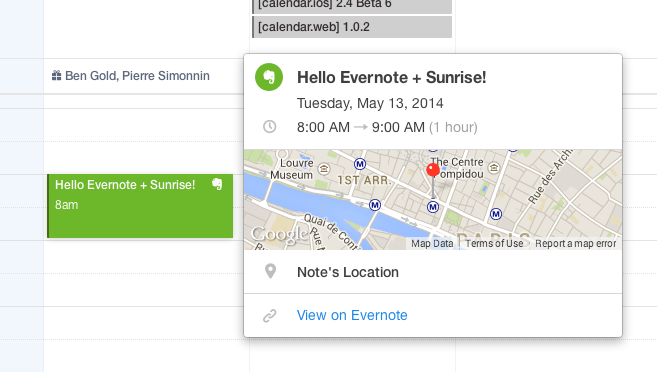657x372 pixels.
Task: Open the Terms of Use map link
Action: pos(494,243)
